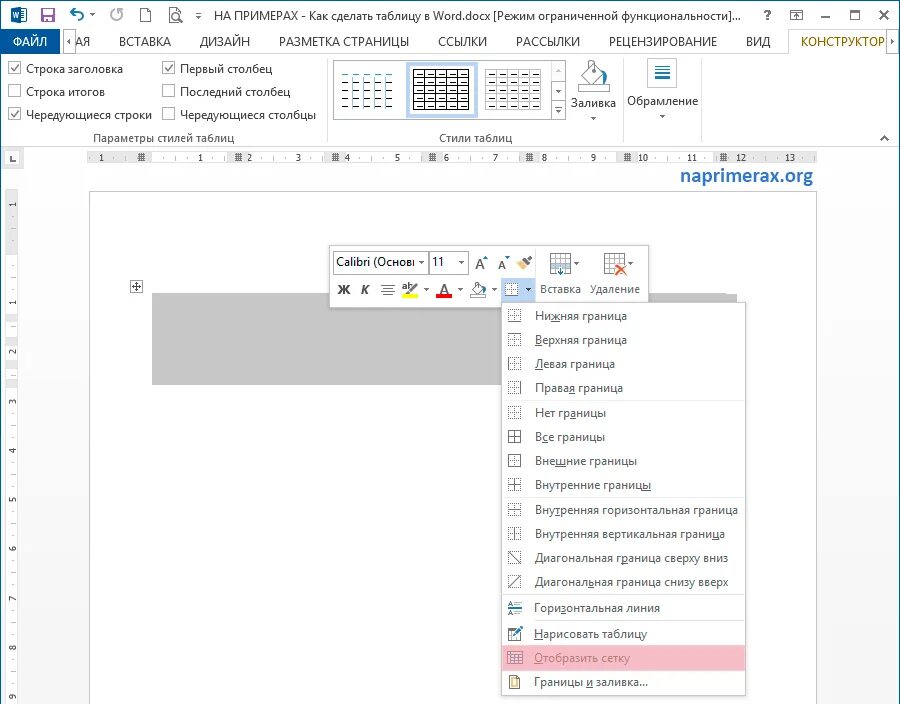
Task: Switch to the РАЗМЕТКА СТРАНИЦЫ tab
Action: click(344, 41)
